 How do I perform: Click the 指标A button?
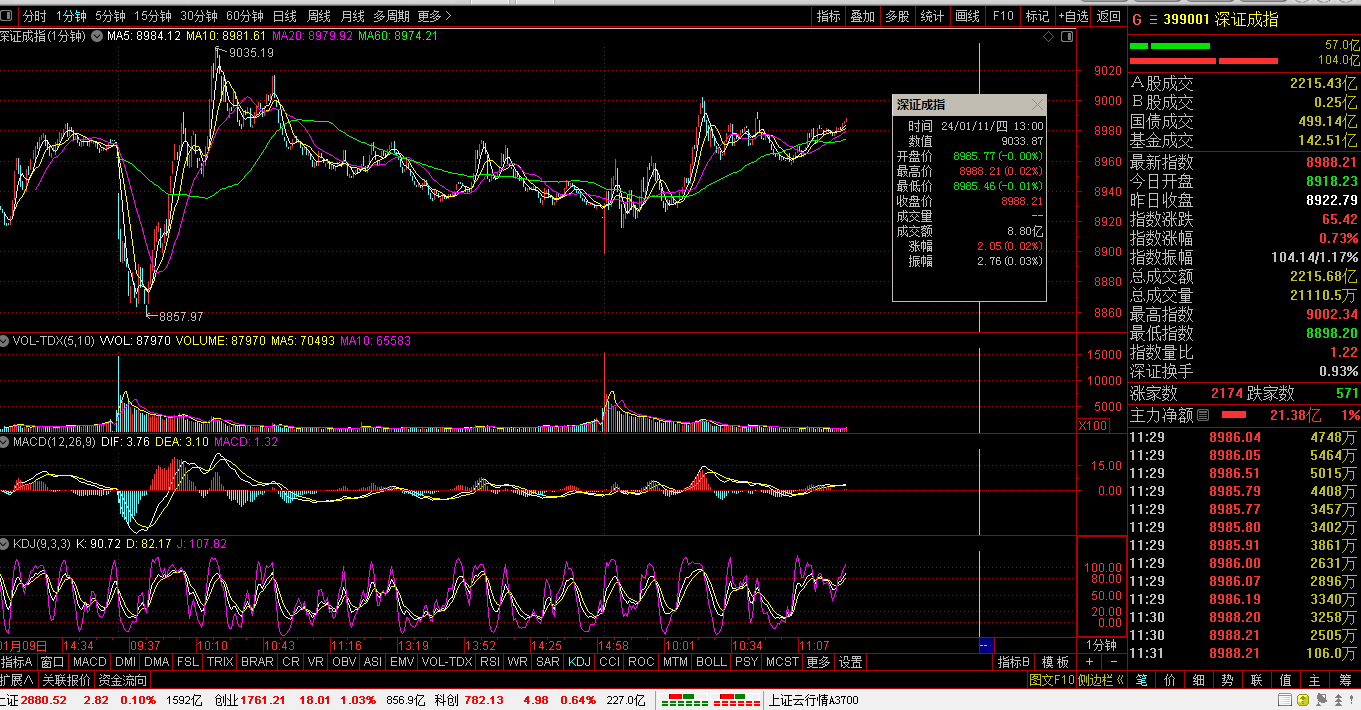tap(17, 662)
